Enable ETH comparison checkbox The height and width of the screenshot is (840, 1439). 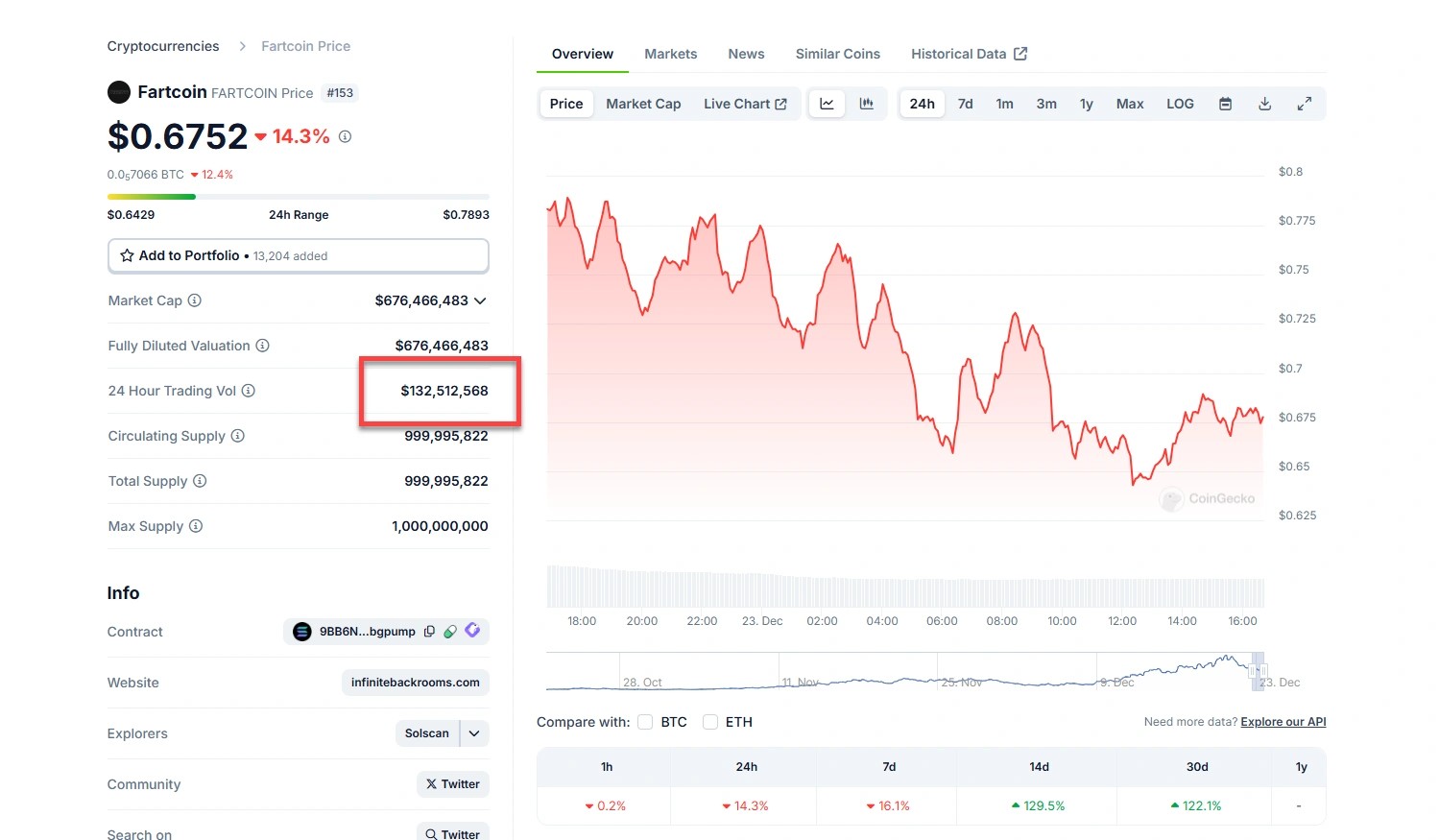[x=710, y=722]
